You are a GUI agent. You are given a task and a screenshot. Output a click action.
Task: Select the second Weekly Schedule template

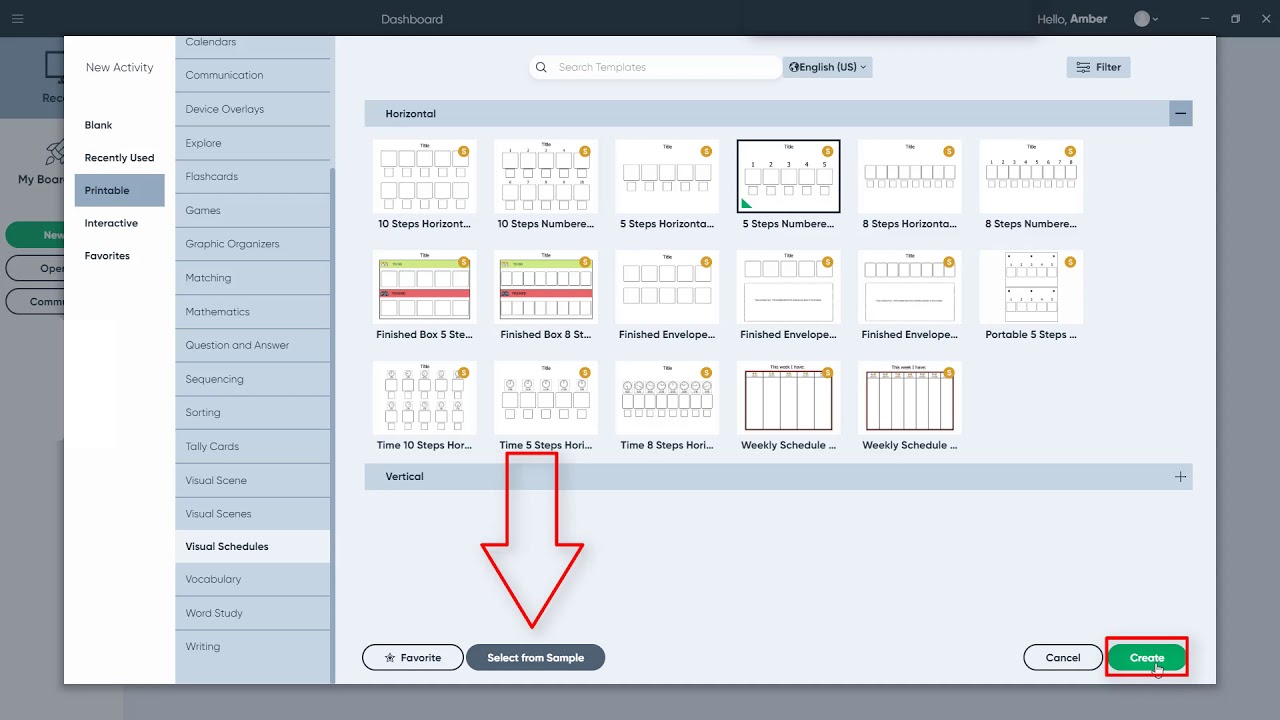(x=910, y=407)
